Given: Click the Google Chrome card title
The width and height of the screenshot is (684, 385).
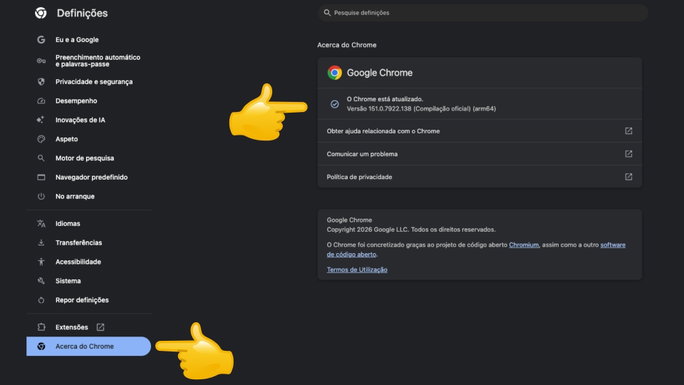Looking at the screenshot, I should 380,73.
